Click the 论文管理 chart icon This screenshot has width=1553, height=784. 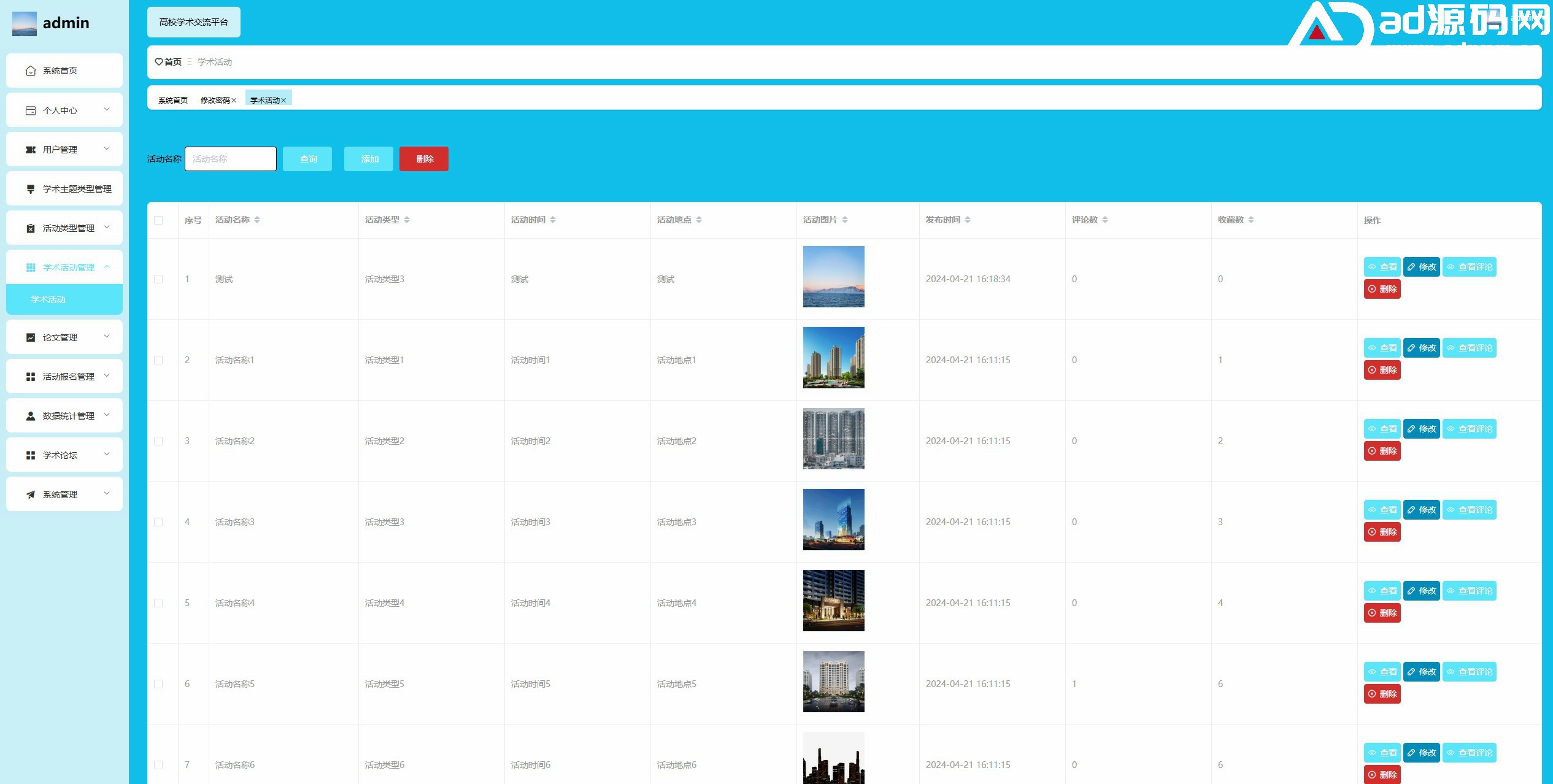(x=31, y=337)
